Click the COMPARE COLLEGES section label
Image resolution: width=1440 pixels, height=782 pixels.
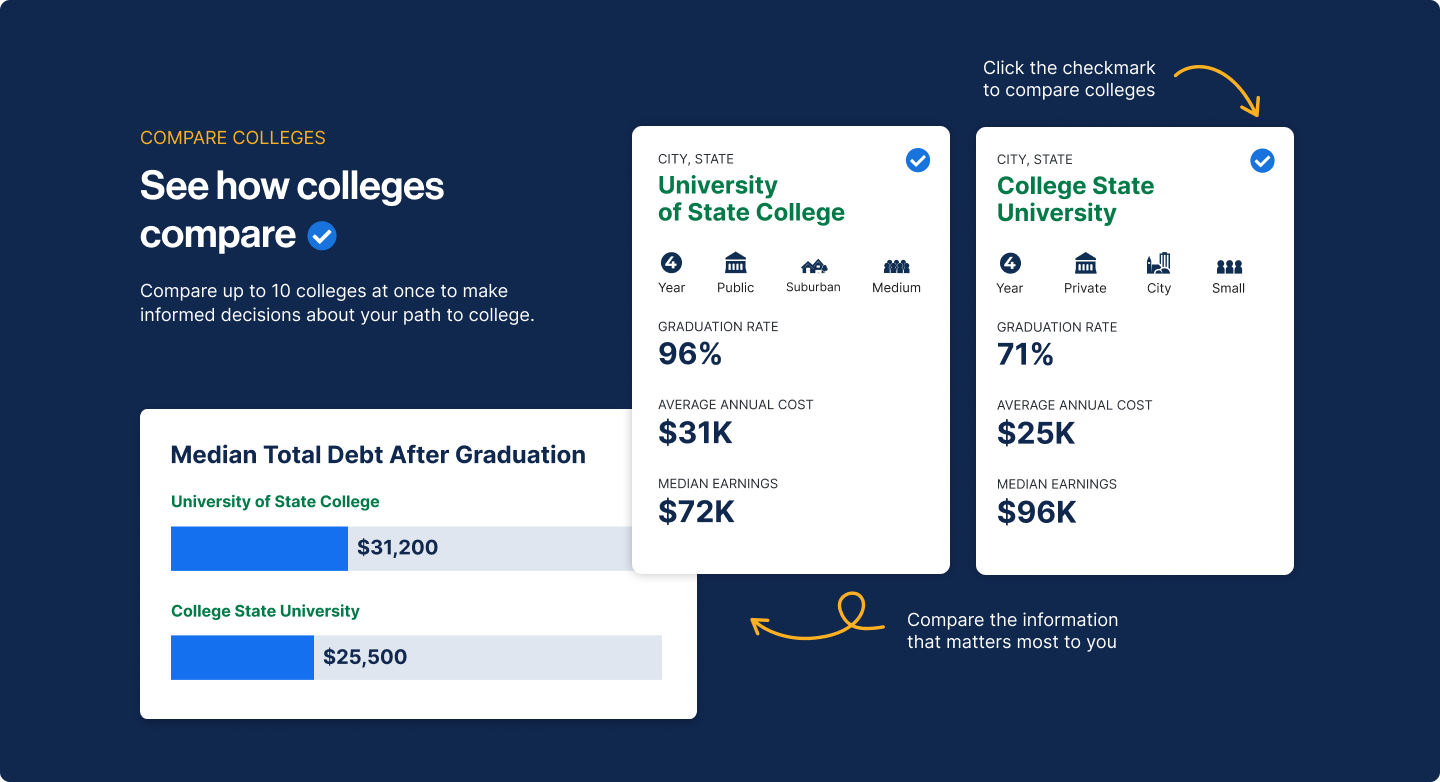pos(233,138)
